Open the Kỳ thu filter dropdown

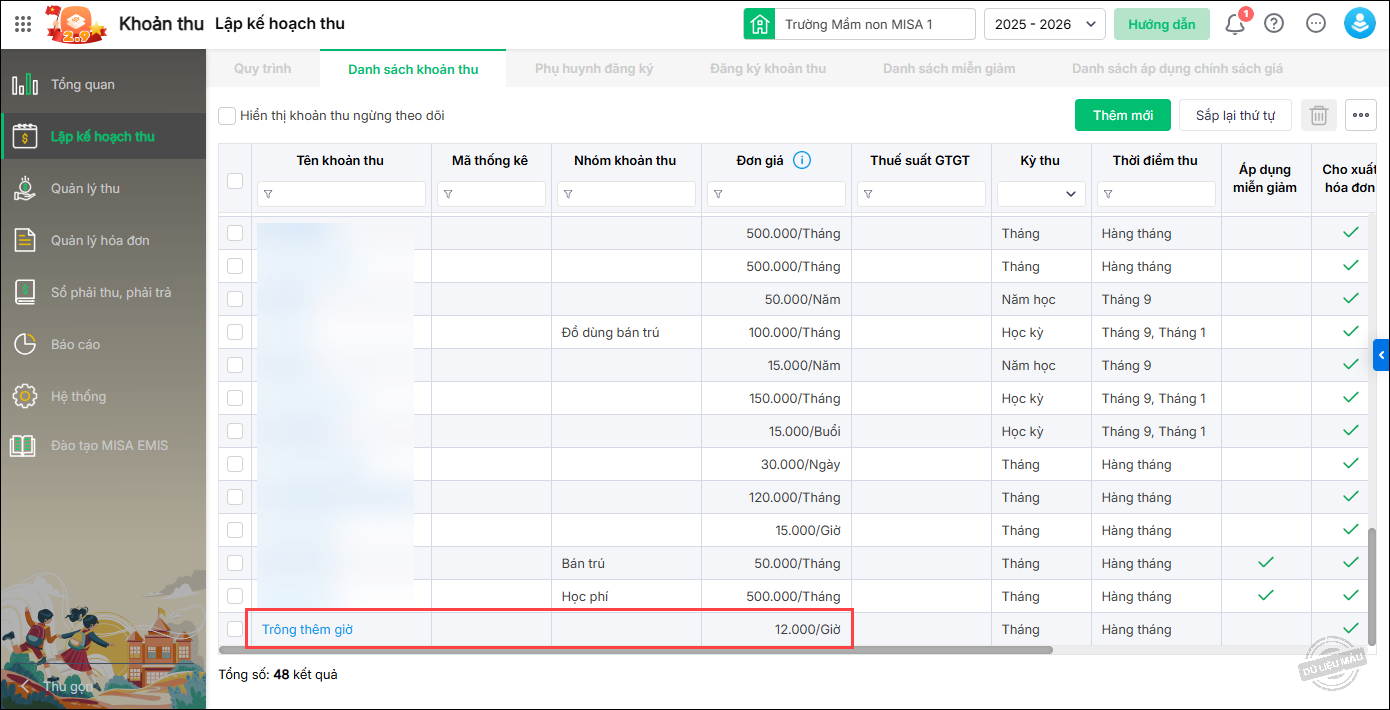pyautogui.click(x=1041, y=194)
